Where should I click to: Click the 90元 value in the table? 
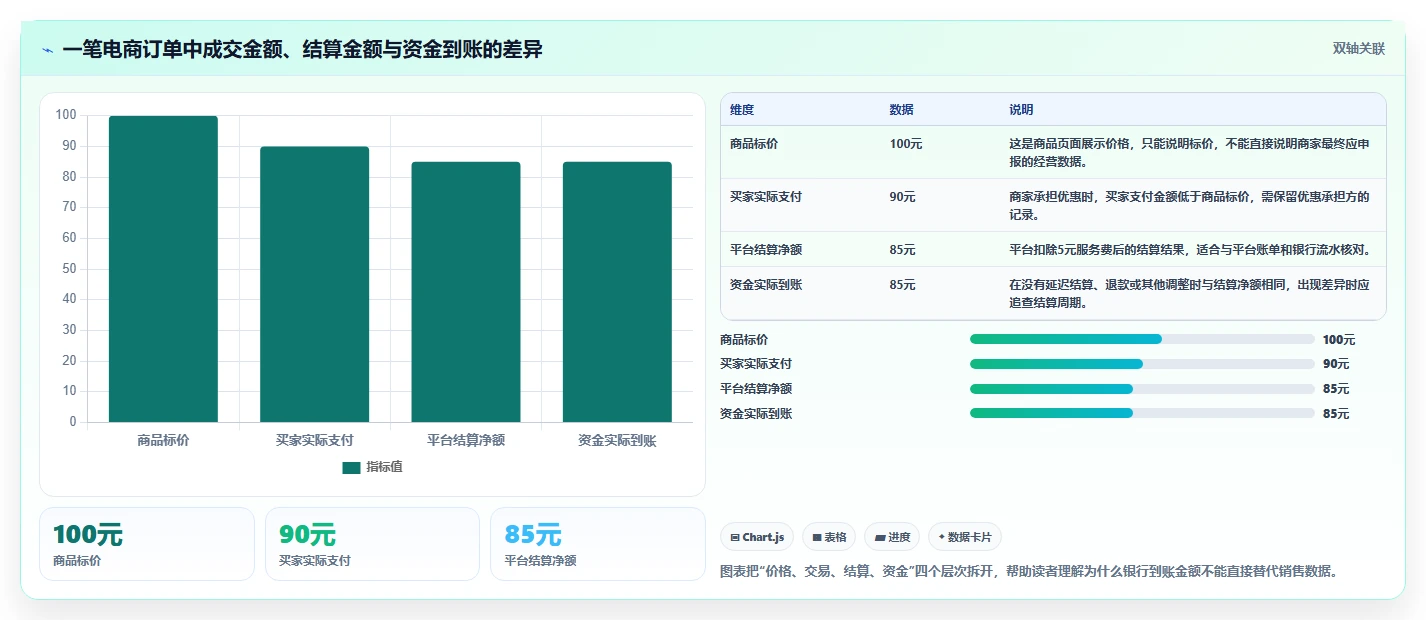tap(902, 197)
